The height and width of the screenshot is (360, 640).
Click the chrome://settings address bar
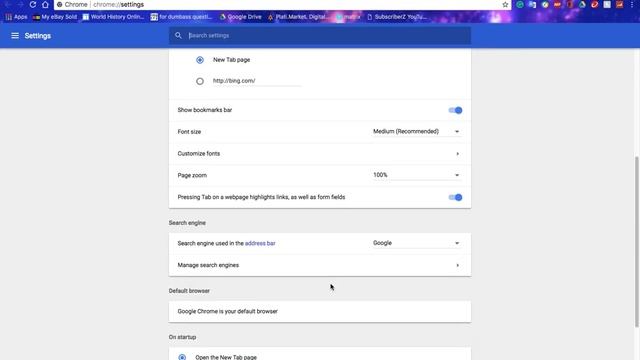[282, 4]
